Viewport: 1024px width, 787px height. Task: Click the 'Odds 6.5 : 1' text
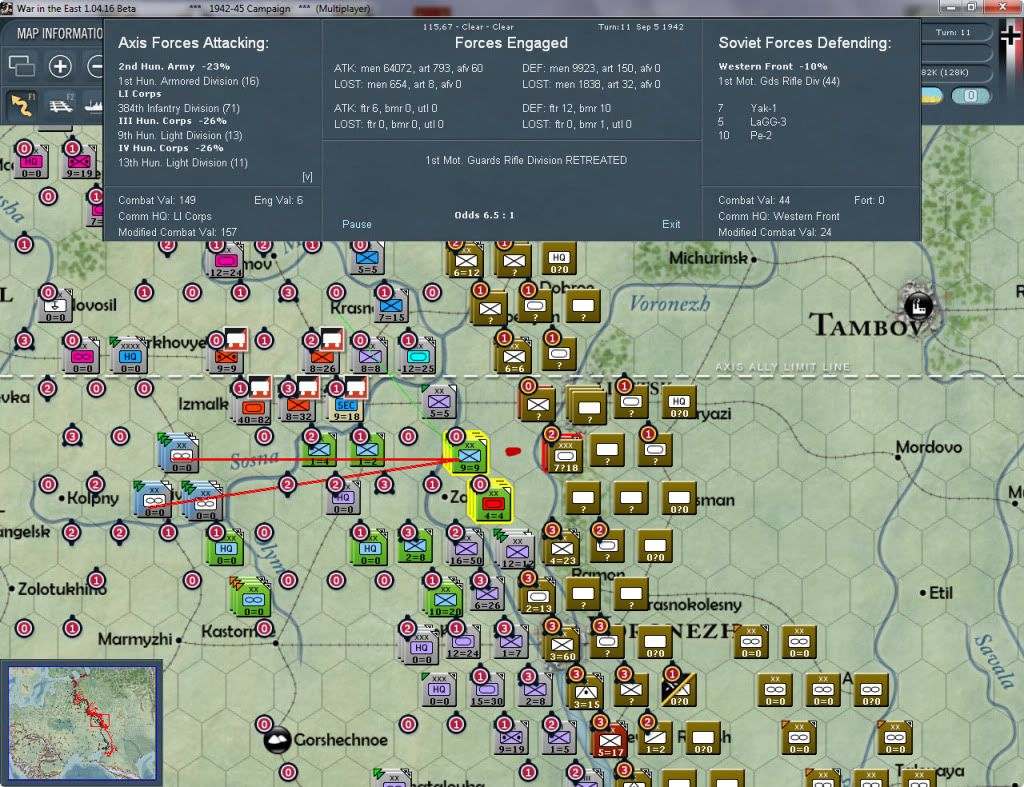[485, 215]
